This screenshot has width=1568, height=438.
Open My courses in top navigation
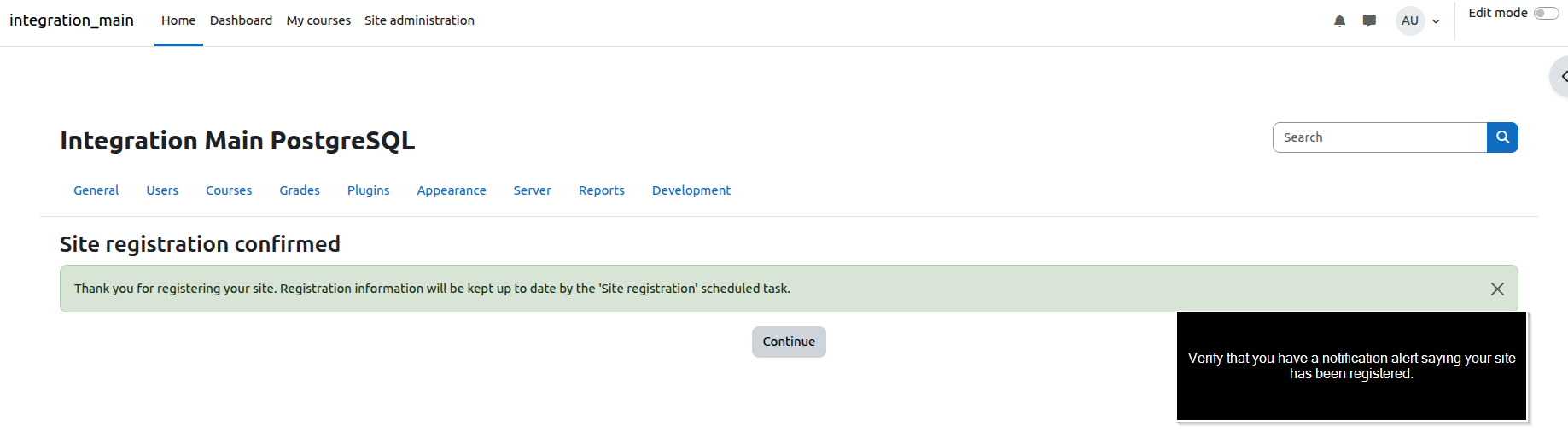[x=318, y=20]
